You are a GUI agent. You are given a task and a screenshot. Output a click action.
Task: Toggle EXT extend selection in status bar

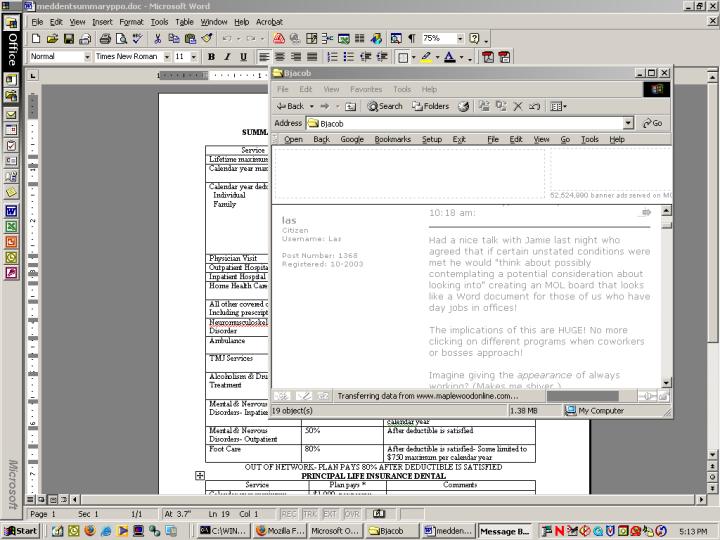(x=330, y=514)
